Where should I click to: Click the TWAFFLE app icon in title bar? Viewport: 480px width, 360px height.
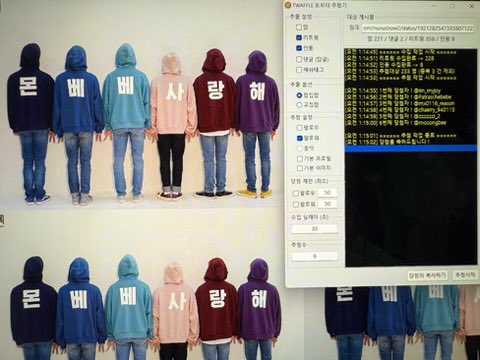(x=288, y=5)
